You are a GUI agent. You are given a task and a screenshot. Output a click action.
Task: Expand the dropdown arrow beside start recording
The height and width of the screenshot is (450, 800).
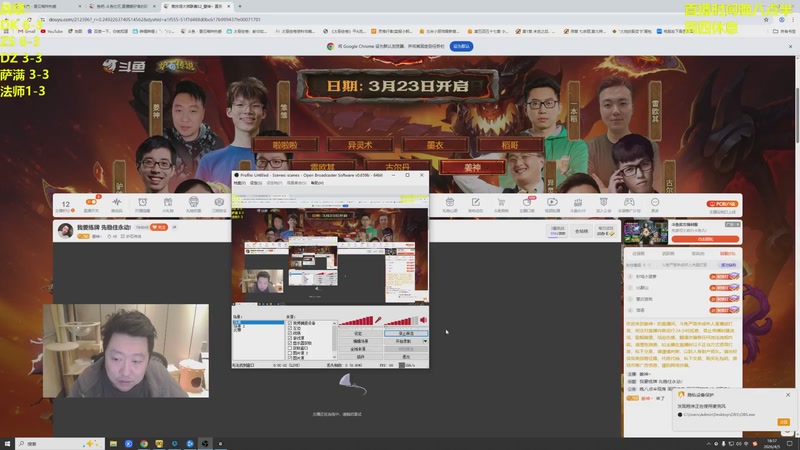click(426, 341)
